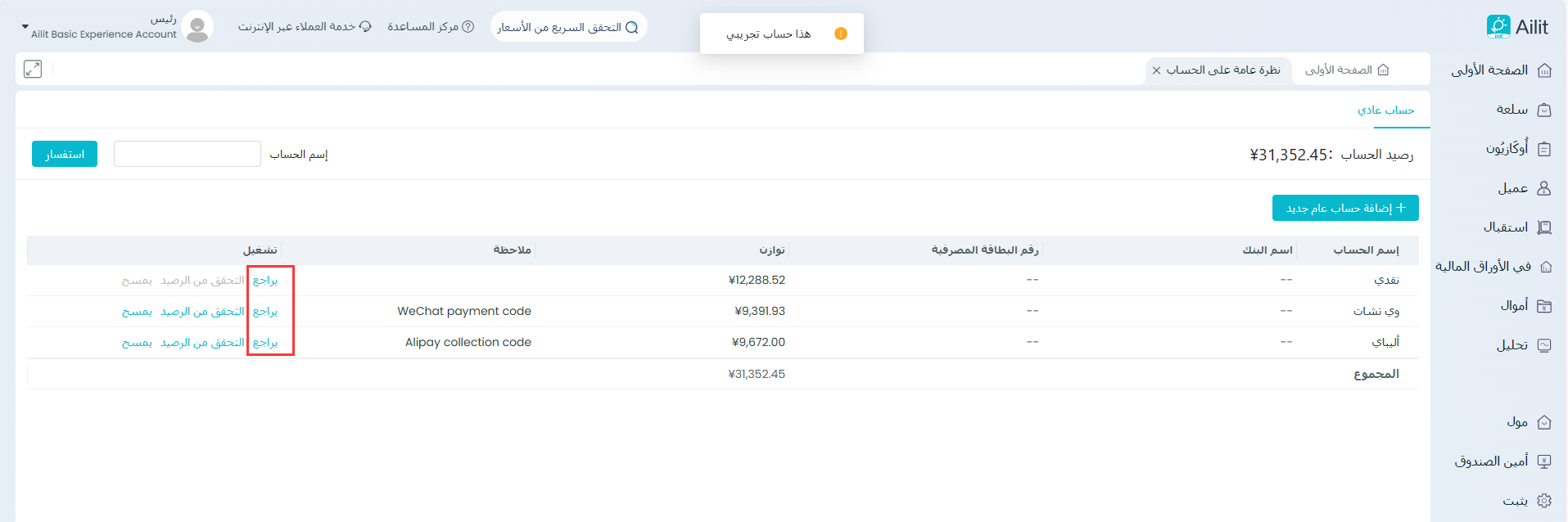Open the يثبت settings gear item
Screen dimensions: 1568x522
tap(1544, 501)
